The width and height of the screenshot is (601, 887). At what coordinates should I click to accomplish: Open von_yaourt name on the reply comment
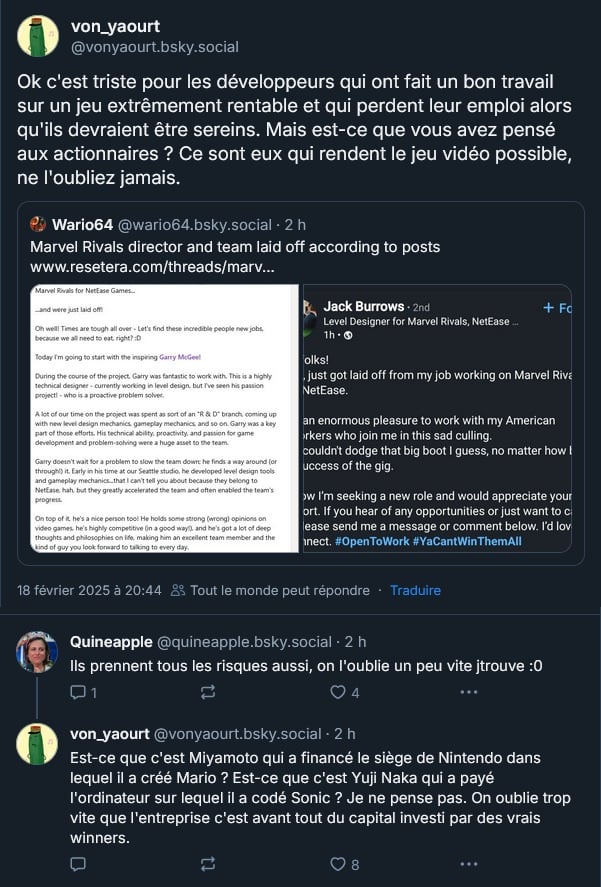point(110,734)
